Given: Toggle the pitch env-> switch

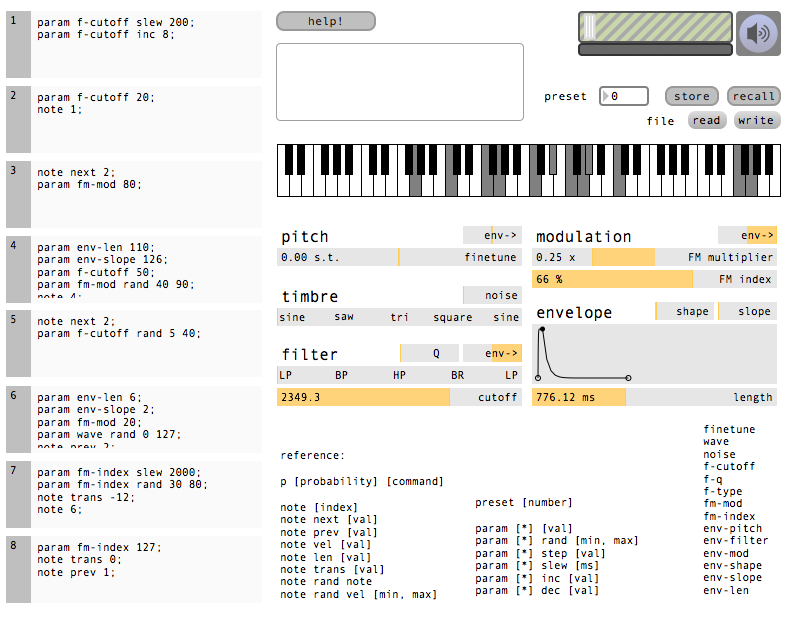Looking at the screenshot, I should pyautogui.click(x=492, y=235).
